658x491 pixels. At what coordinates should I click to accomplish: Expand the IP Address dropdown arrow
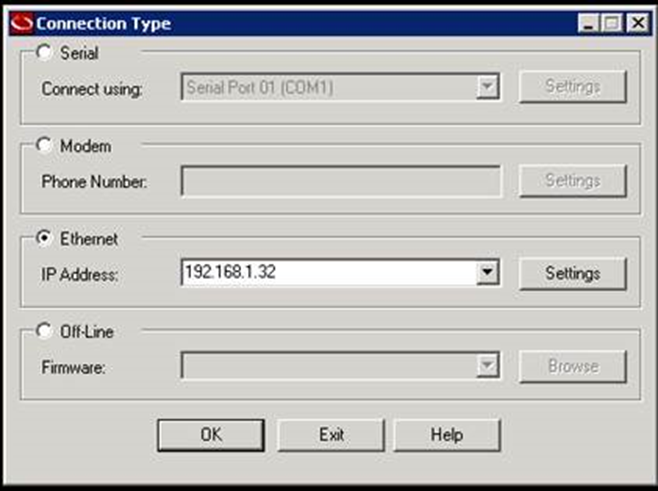[x=487, y=272]
